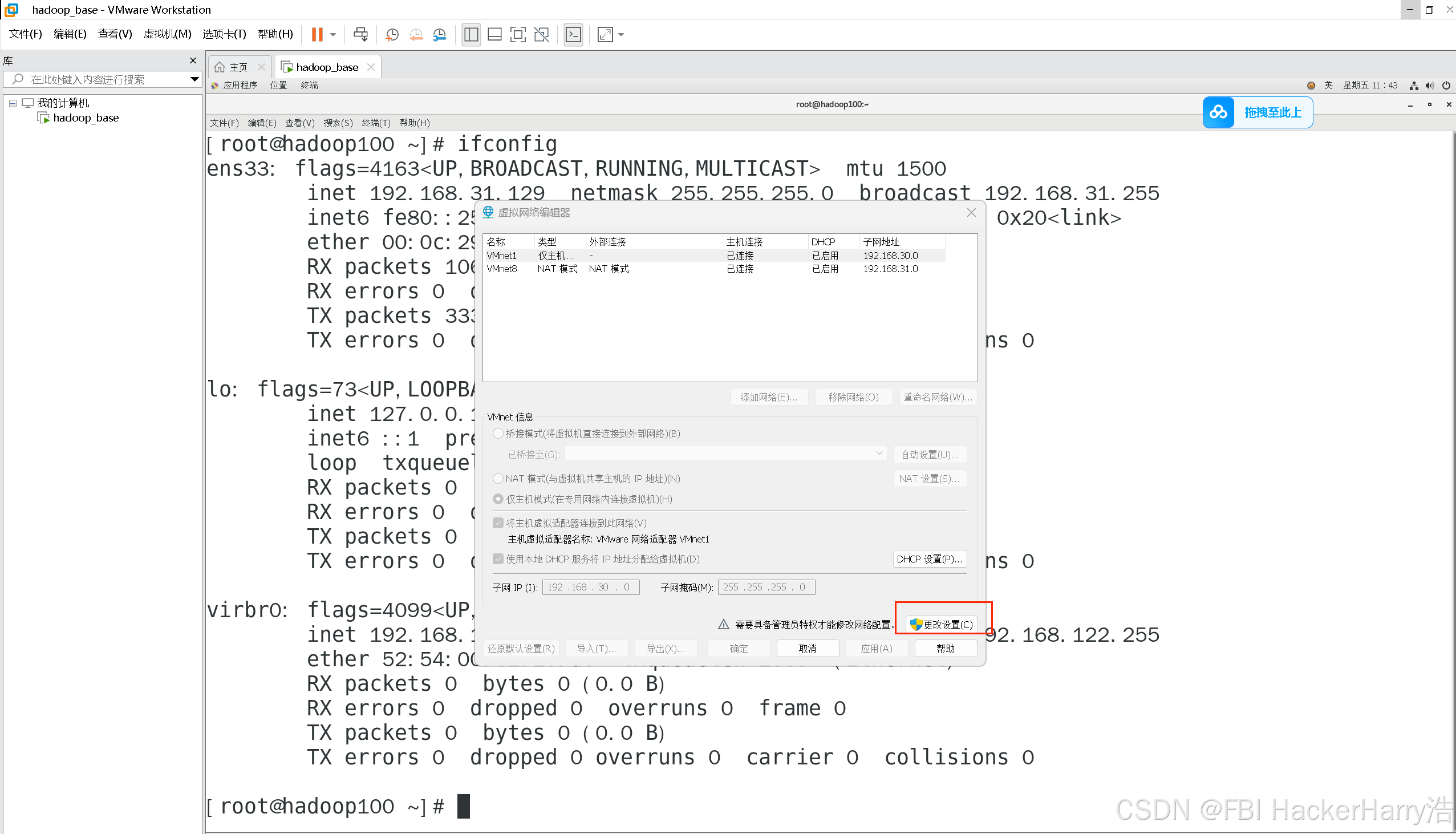Click the orange pause VM icon

point(317,34)
